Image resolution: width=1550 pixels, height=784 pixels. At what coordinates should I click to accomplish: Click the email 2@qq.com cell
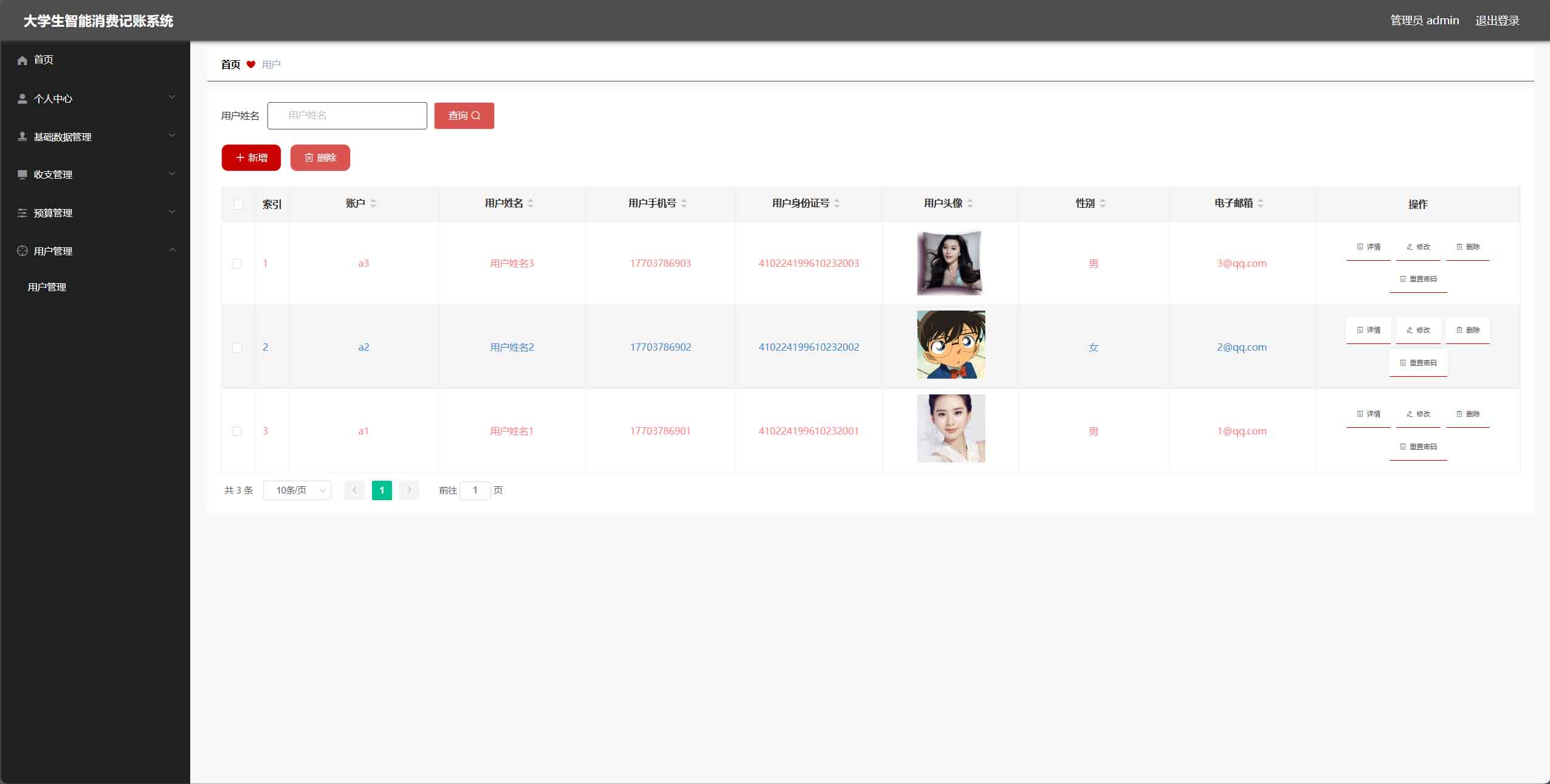pos(1242,347)
